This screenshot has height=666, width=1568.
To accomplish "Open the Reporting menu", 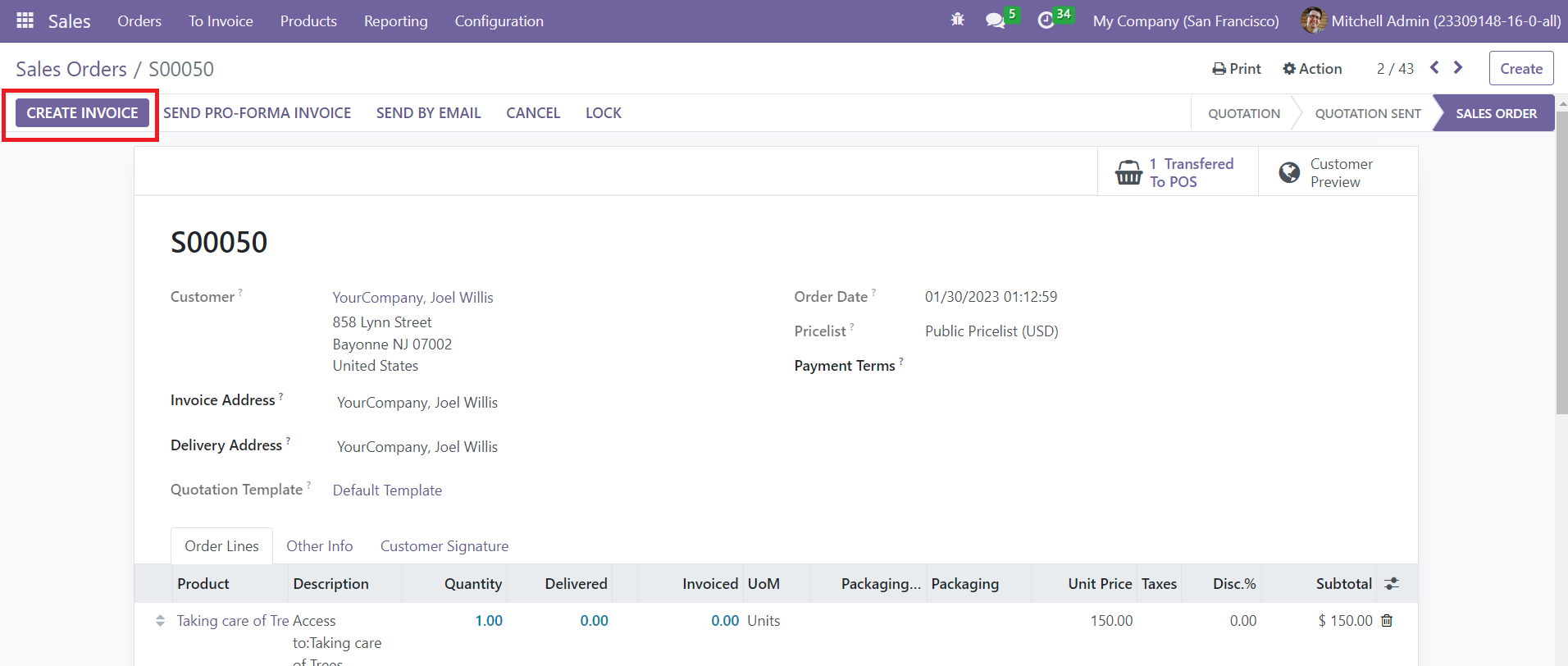I will [396, 21].
